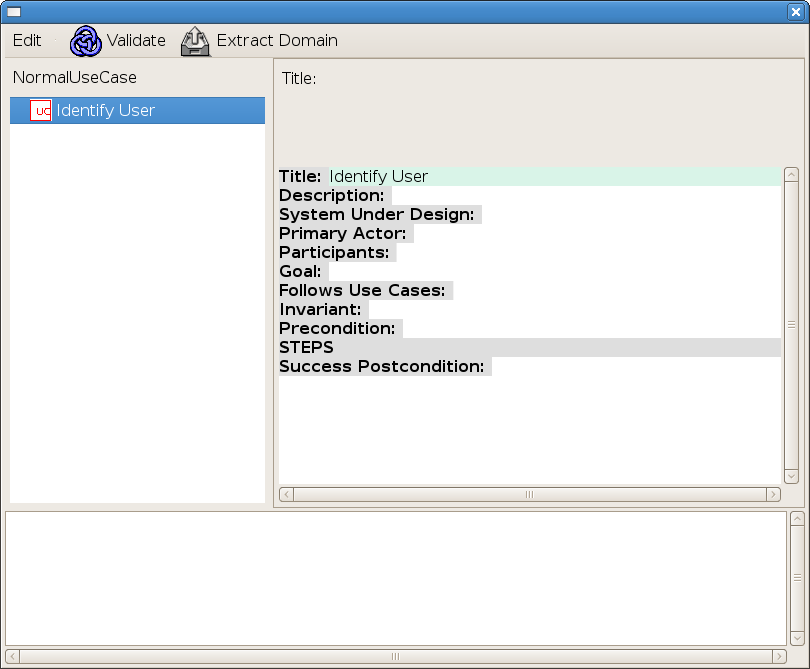
Task: Click the Extract Domain label text
Action: point(277,40)
